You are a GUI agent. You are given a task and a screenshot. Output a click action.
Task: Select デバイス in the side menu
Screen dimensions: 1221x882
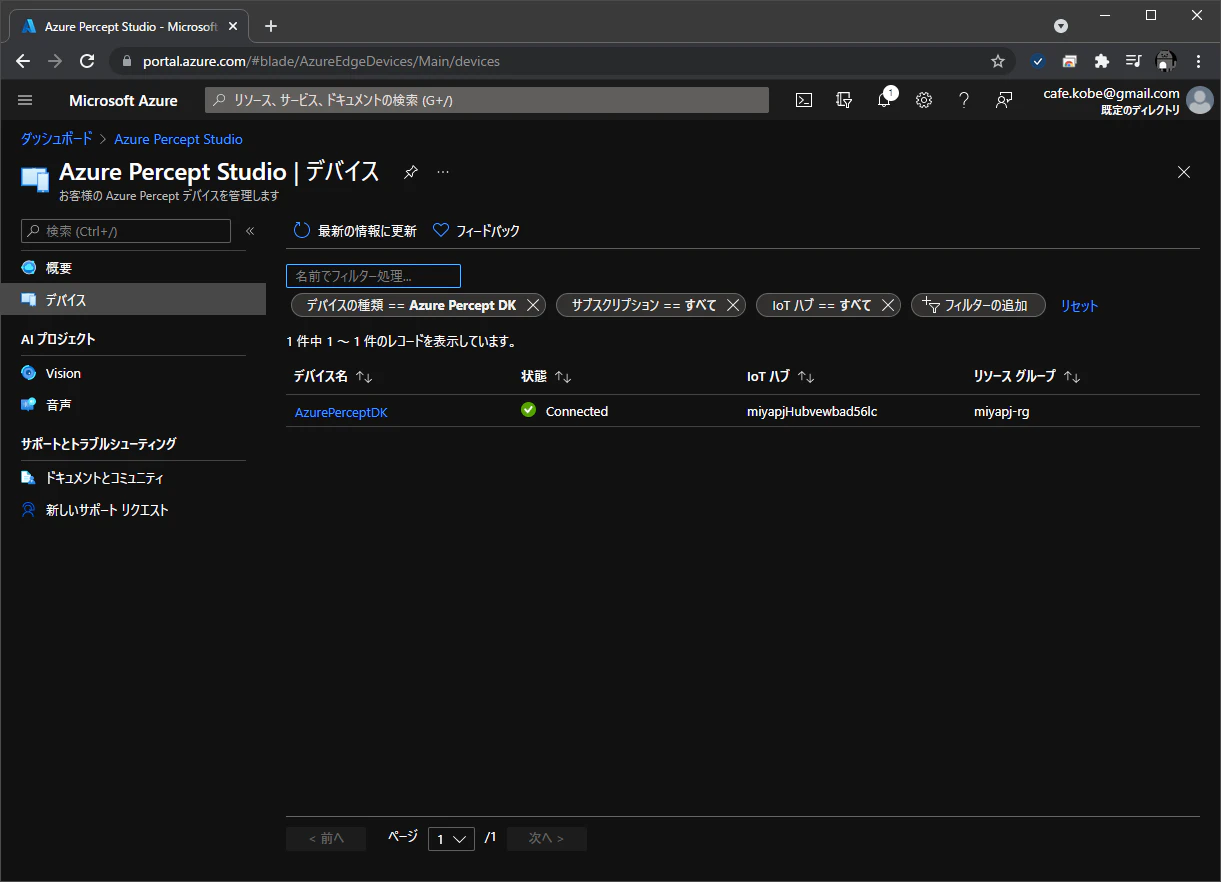133,300
